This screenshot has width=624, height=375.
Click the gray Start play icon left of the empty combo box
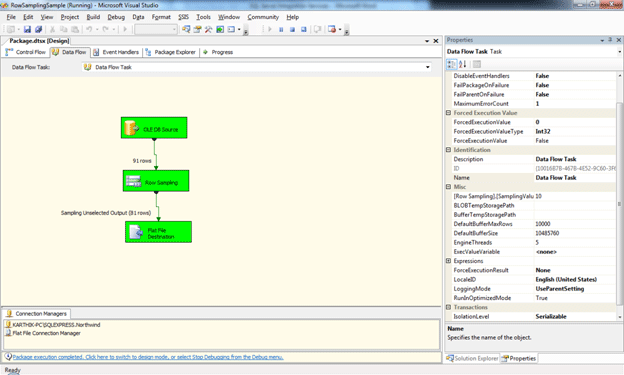[125, 29]
